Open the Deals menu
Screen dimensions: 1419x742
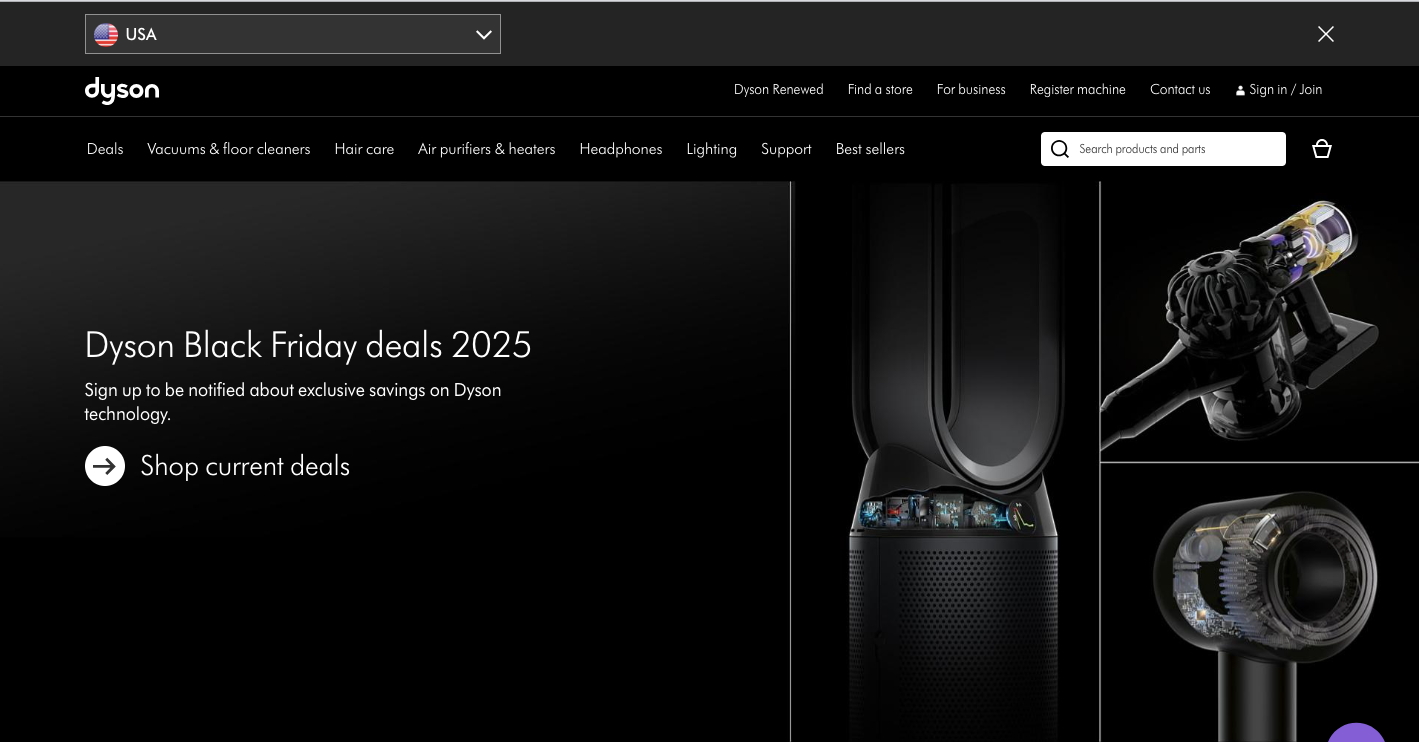coord(105,149)
